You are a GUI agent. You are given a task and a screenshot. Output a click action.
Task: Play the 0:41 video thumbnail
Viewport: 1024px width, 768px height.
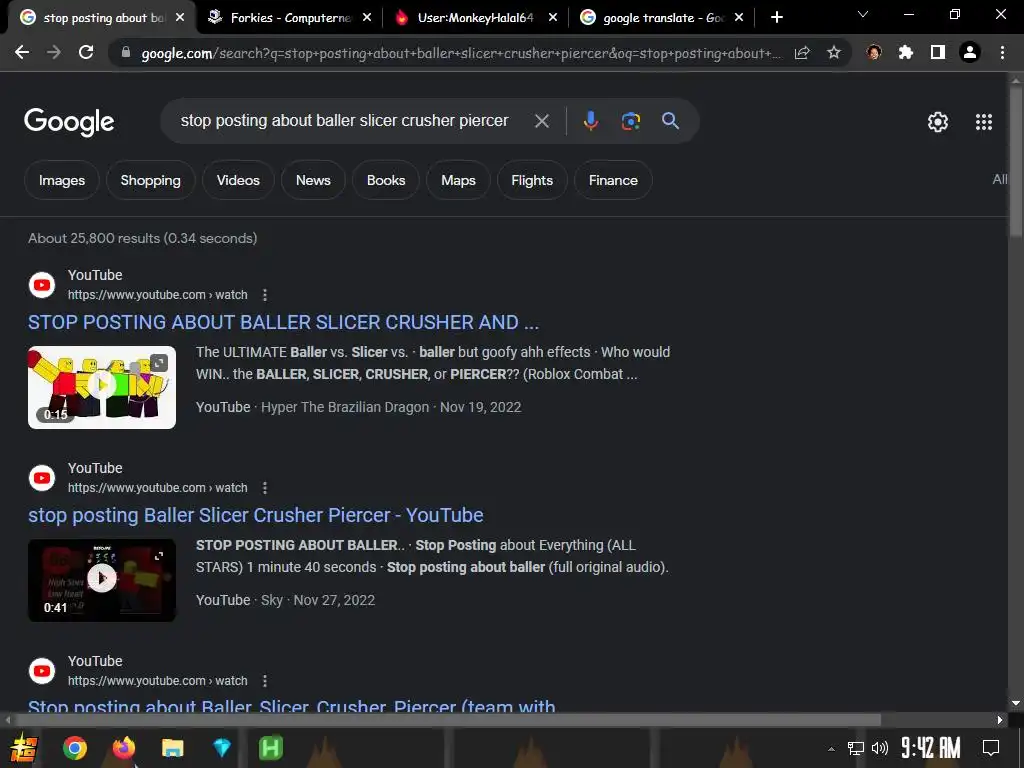[102, 580]
